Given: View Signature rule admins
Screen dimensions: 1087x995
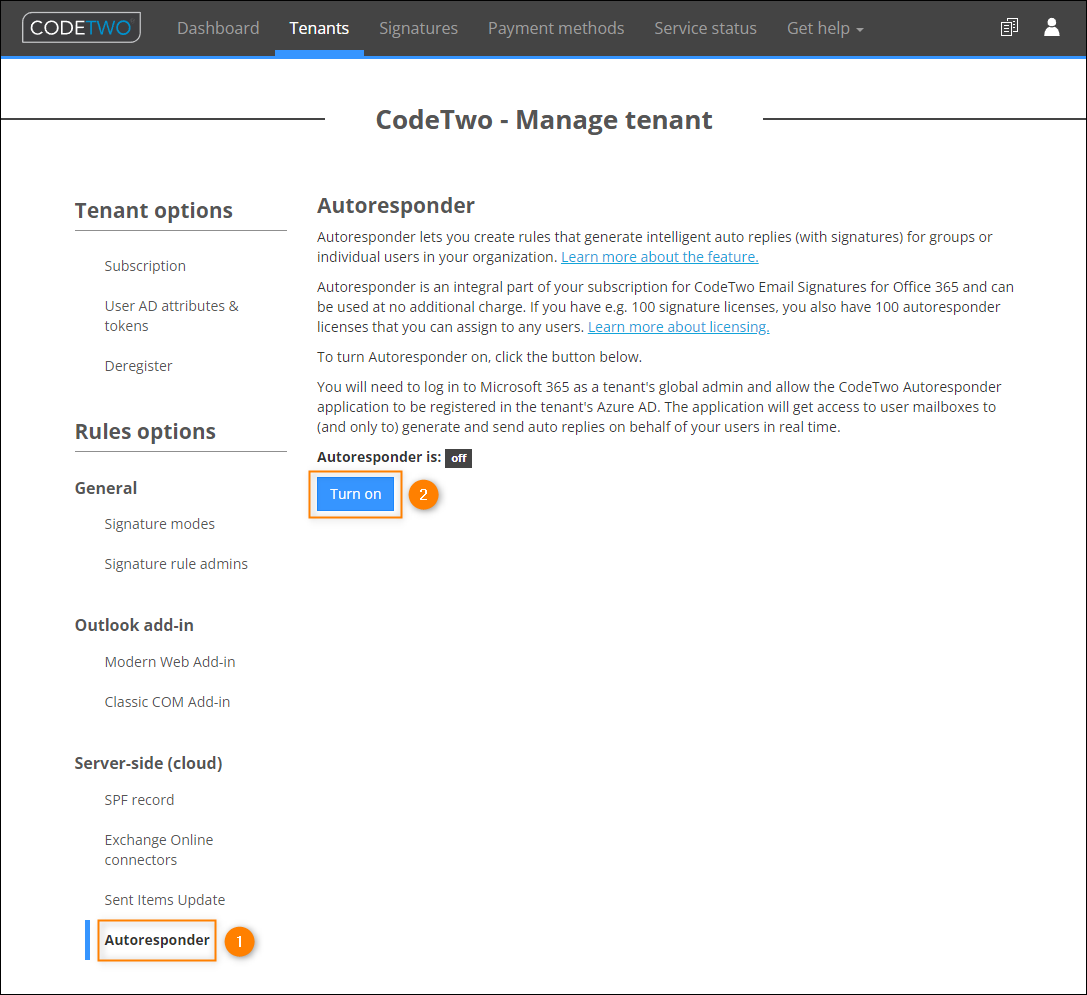Looking at the screenshot, I should pyautogui.click(x=176, y=563).
